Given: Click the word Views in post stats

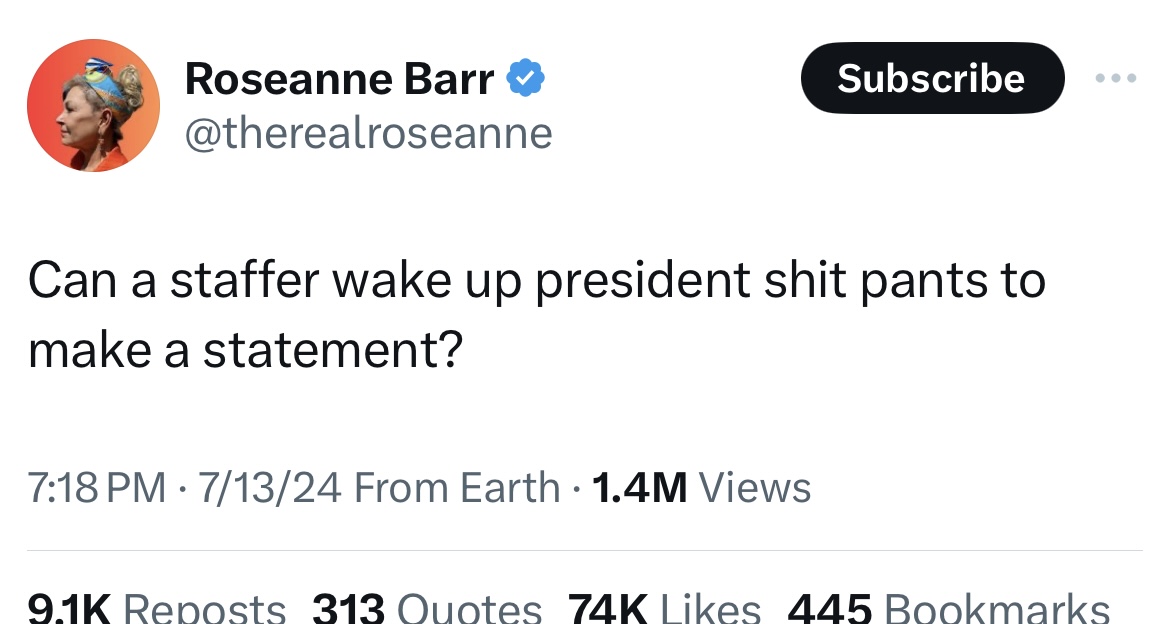Looking at the screenshot, I should pyautogui.click(x=754, y=487).
